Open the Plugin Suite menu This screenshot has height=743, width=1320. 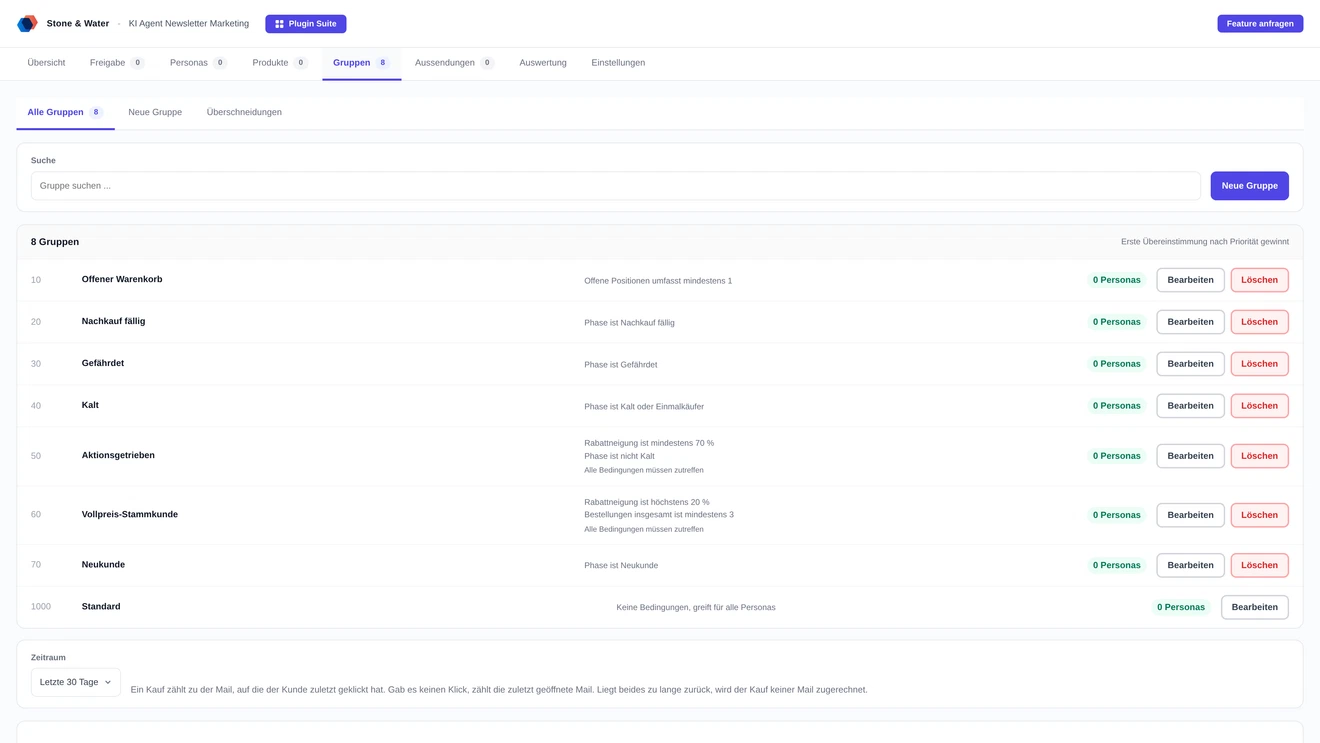point(306,24)
